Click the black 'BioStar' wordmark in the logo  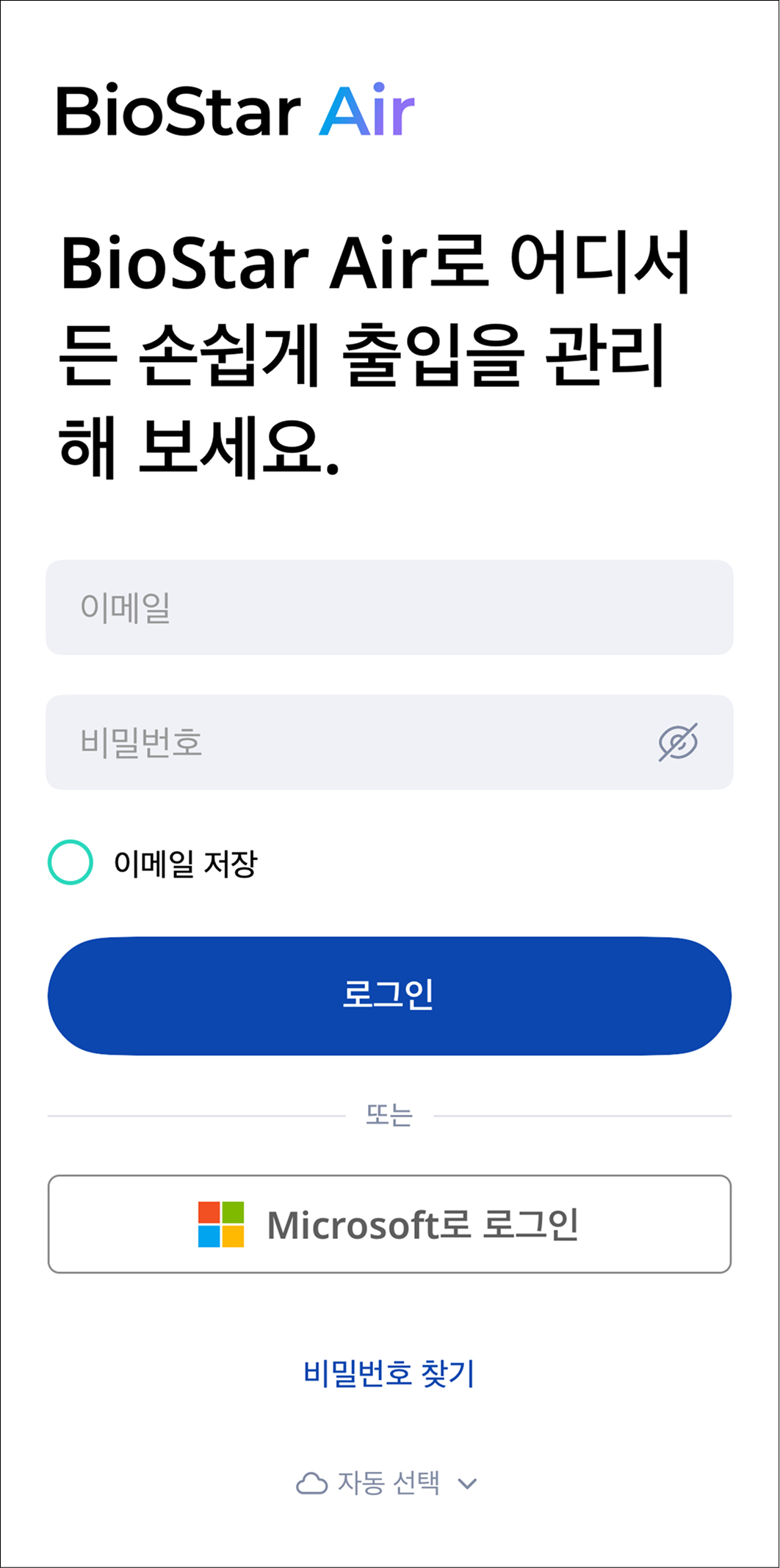pyautogui.click(x=178, y=112)
